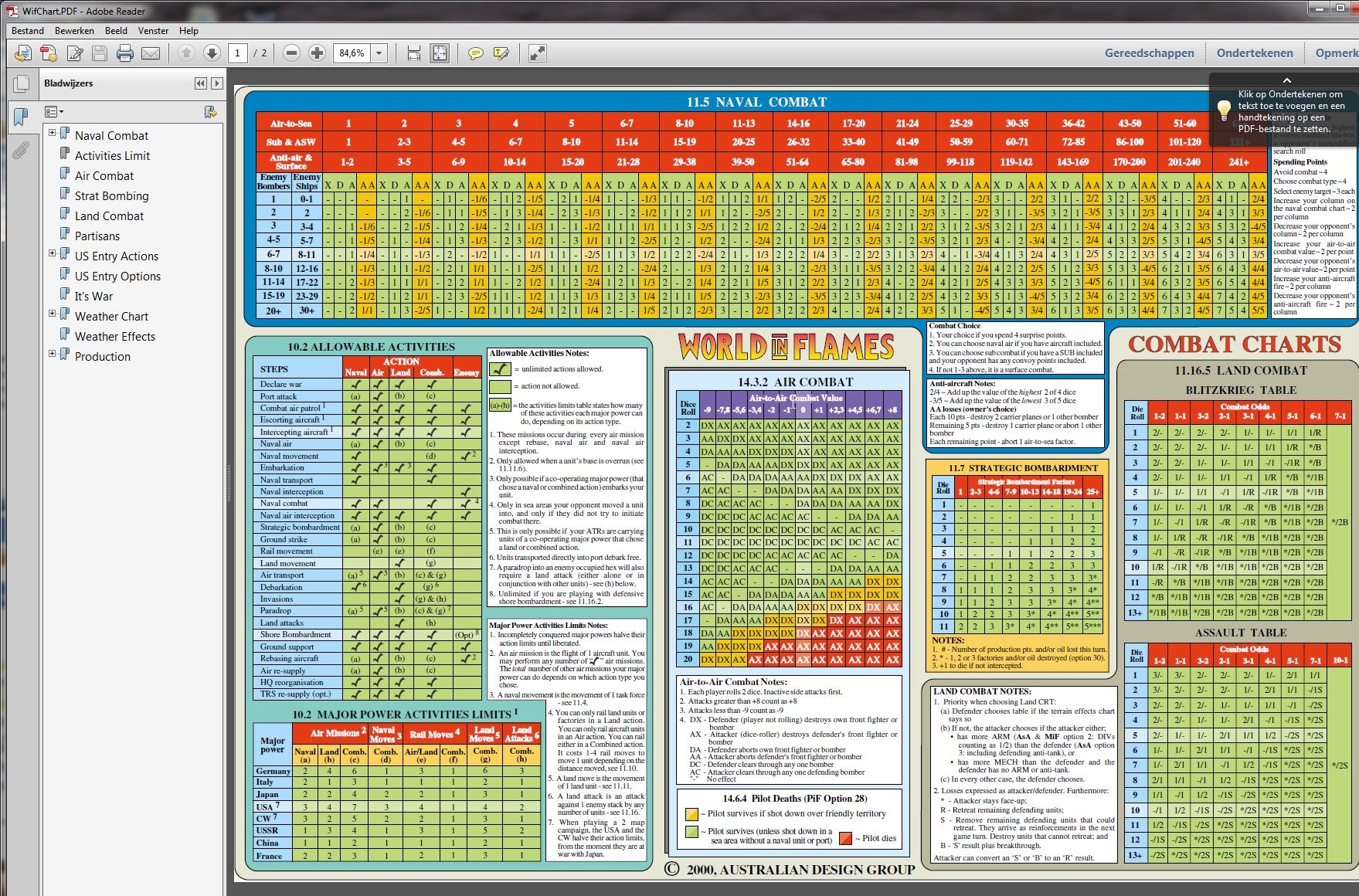Zoom out with the minus button
Image resolution: width=1359 pixels, height=896 pixels.
coord(291,53)
